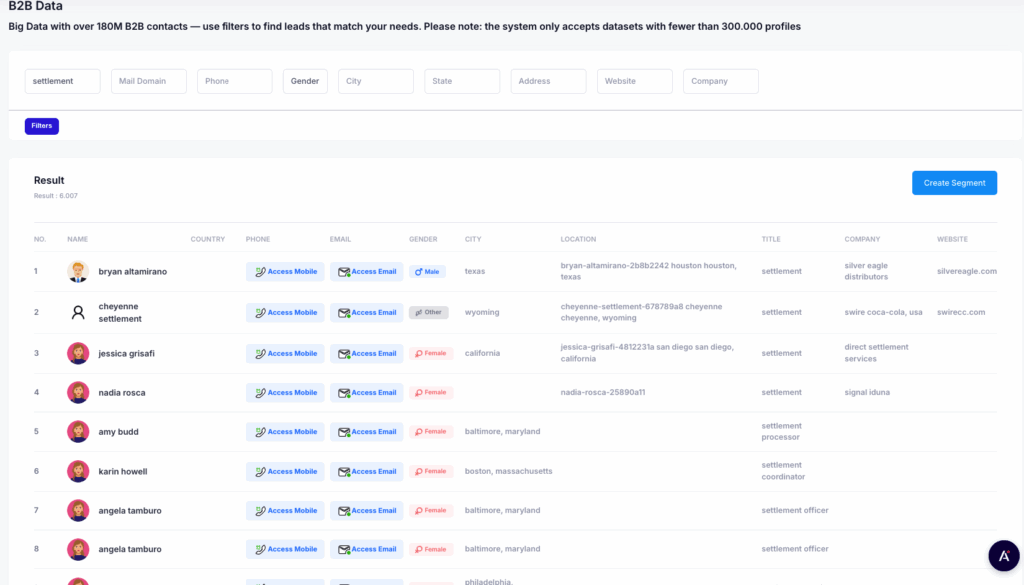Click cheyenne settlement's profile outline icon
Viewport: 1024px width, 585px height.
[x=78, y=312]
